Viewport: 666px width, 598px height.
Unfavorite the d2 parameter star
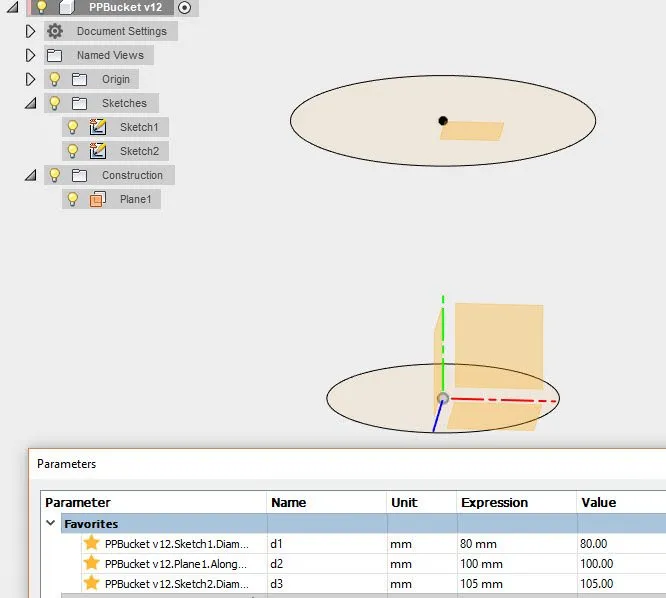(x=91, y=563)
